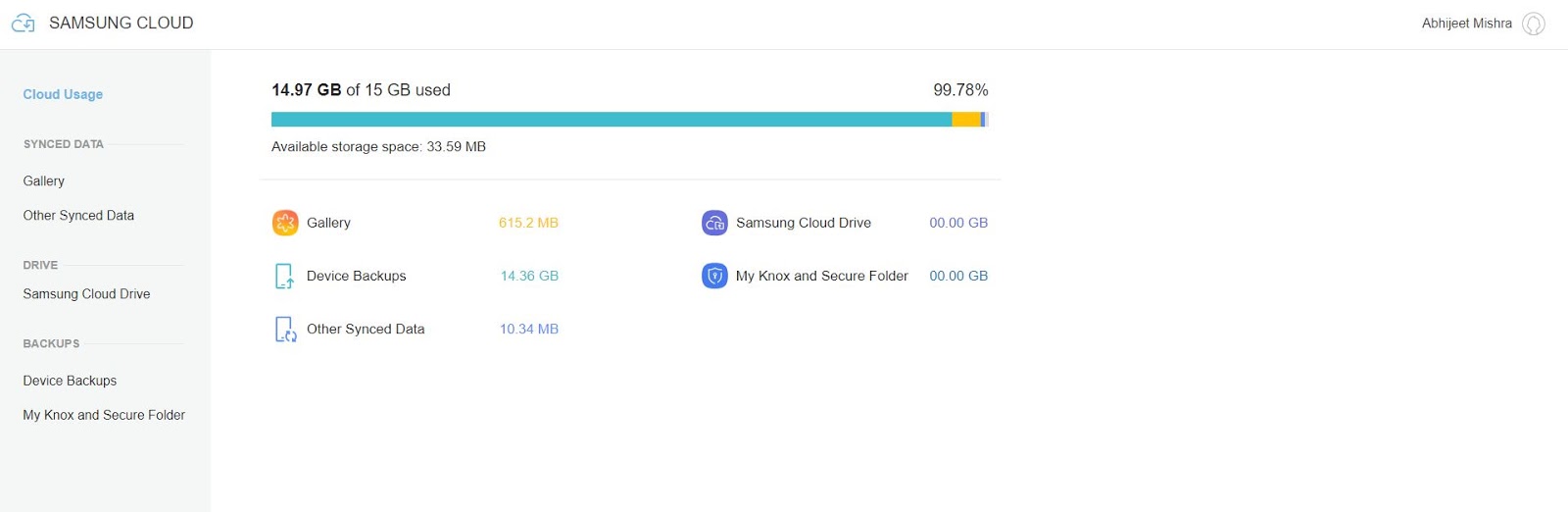Click the Gallery flower icon

pos(285,223)
